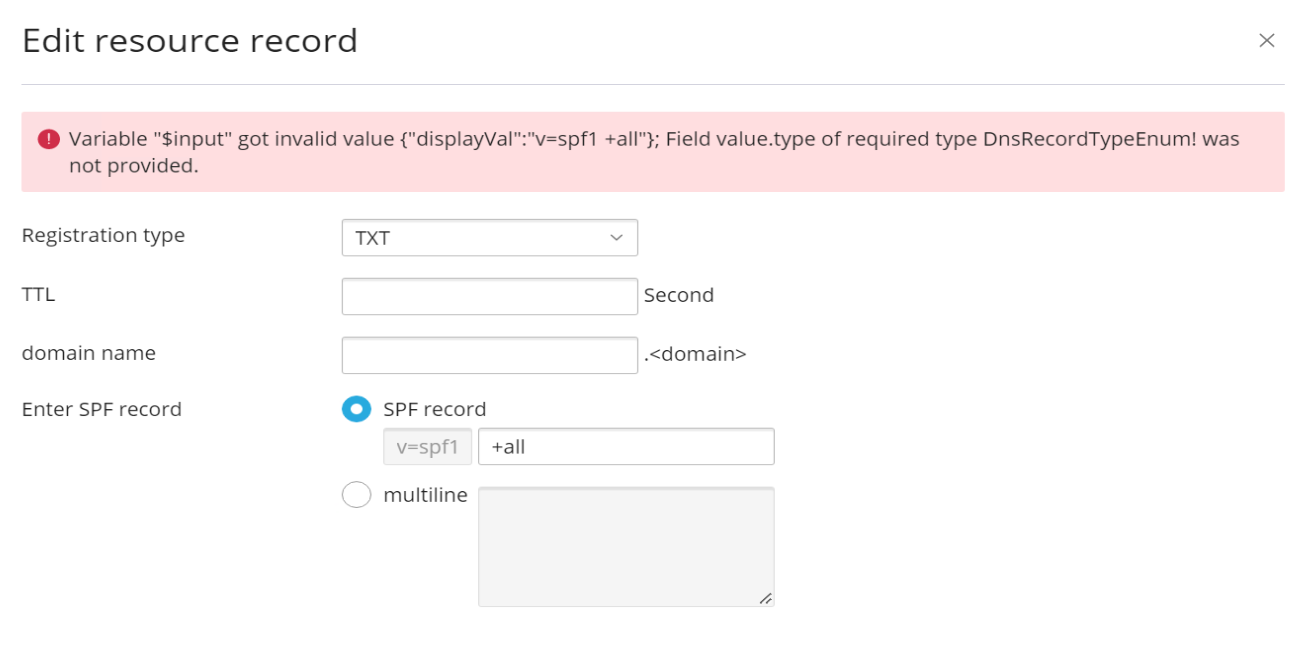Click the "Edit resource record" dialog title
The image size is (1291, 664).
coord(190,41)
